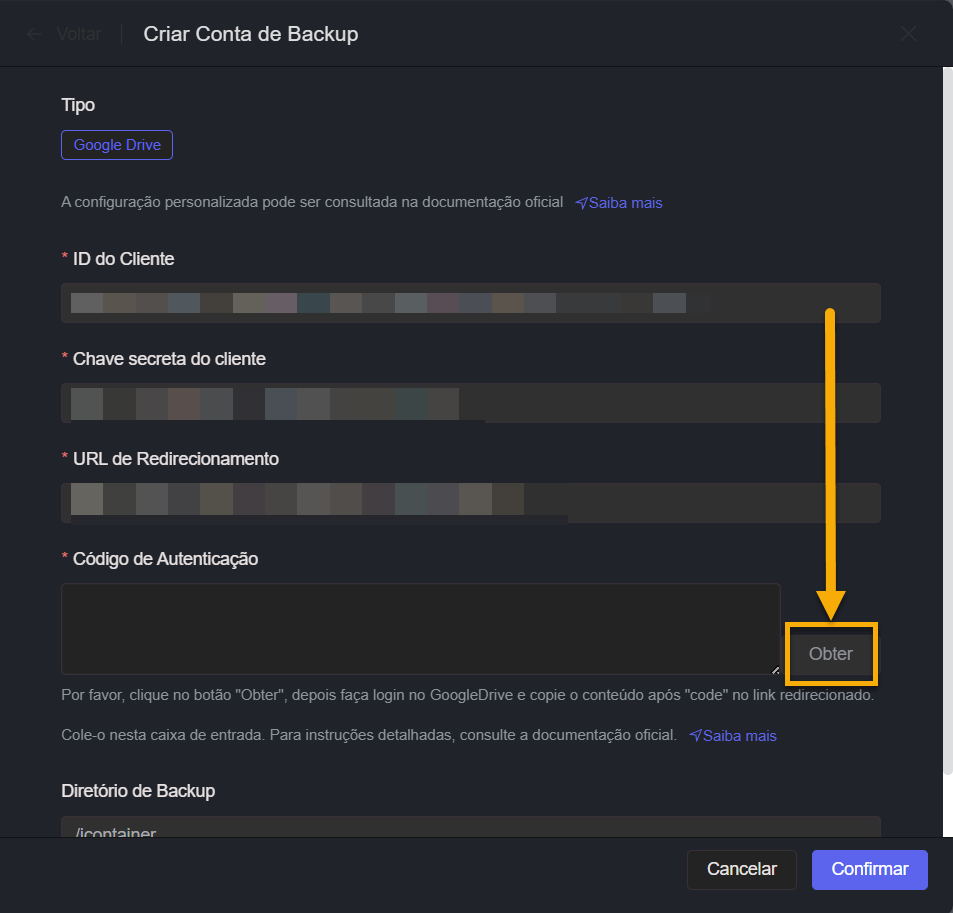Click the Voltar back link
Screen dimensions: 953x913
79,34
